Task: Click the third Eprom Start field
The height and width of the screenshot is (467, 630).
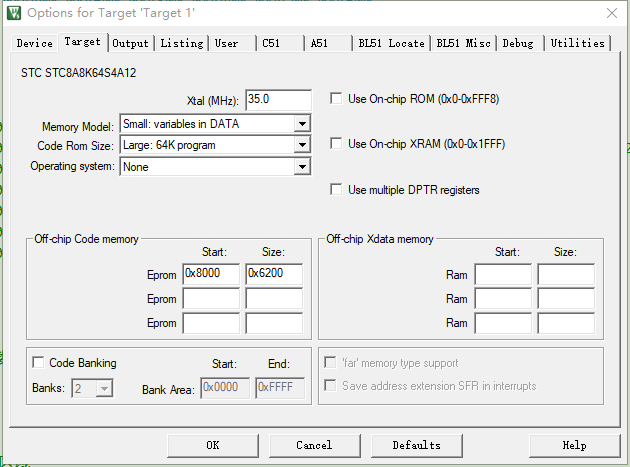Action: tap(211, 323)
